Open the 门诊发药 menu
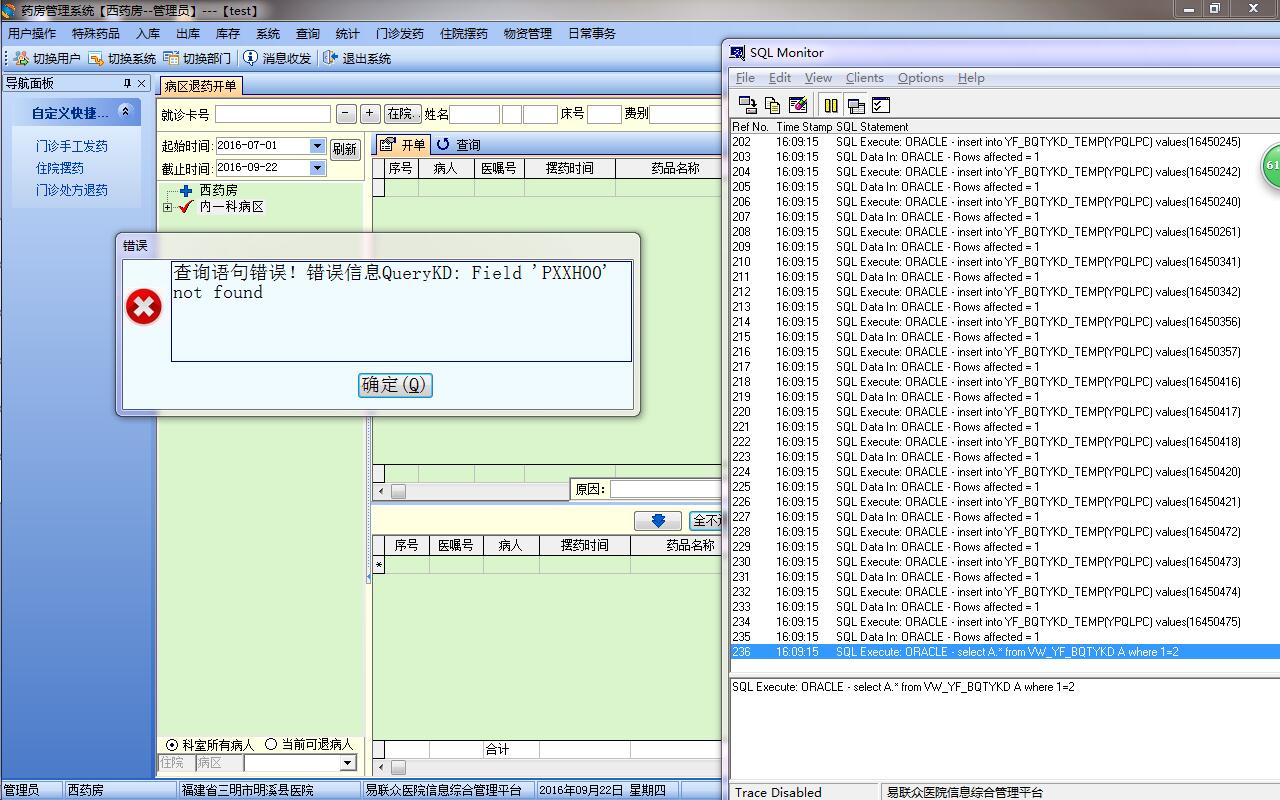This screenshot has width=1280, height=800. [x=400, y=33]
